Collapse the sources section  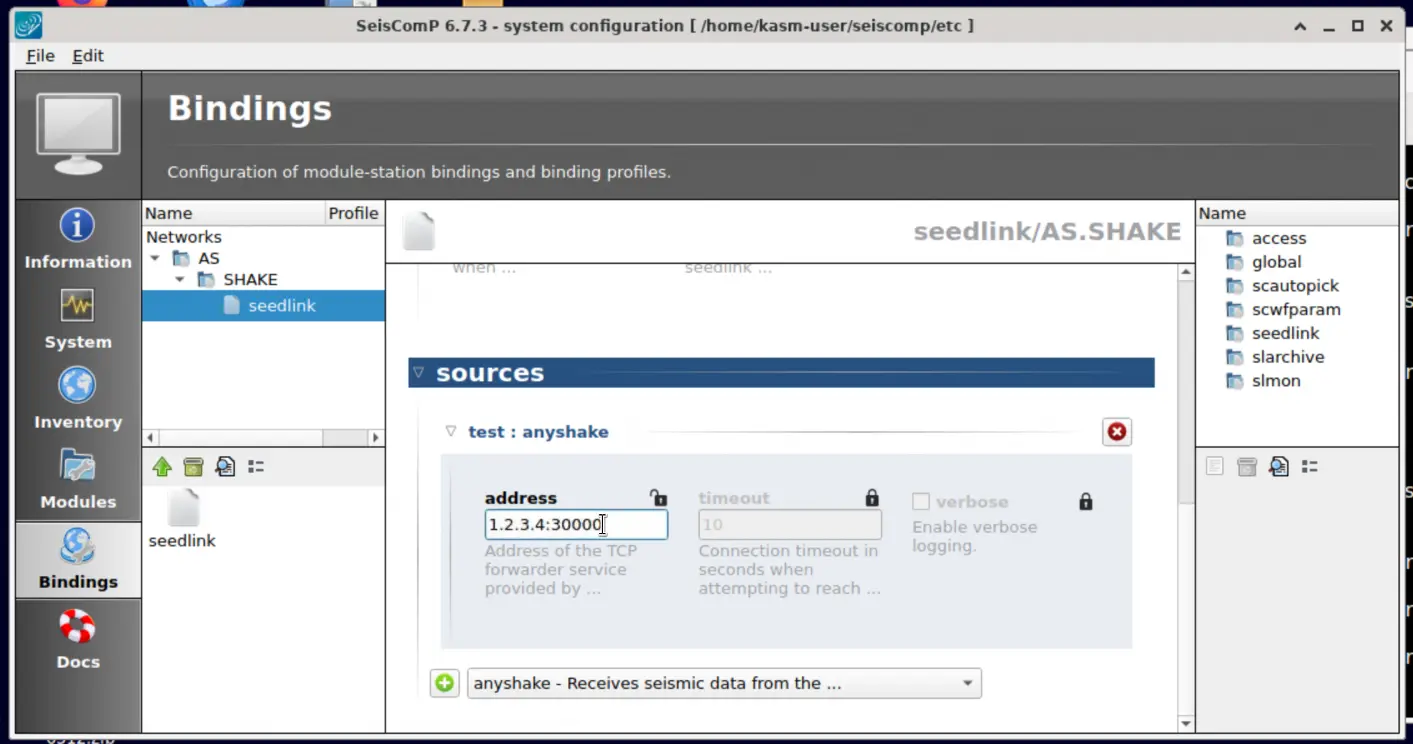[x=418, y=372]
